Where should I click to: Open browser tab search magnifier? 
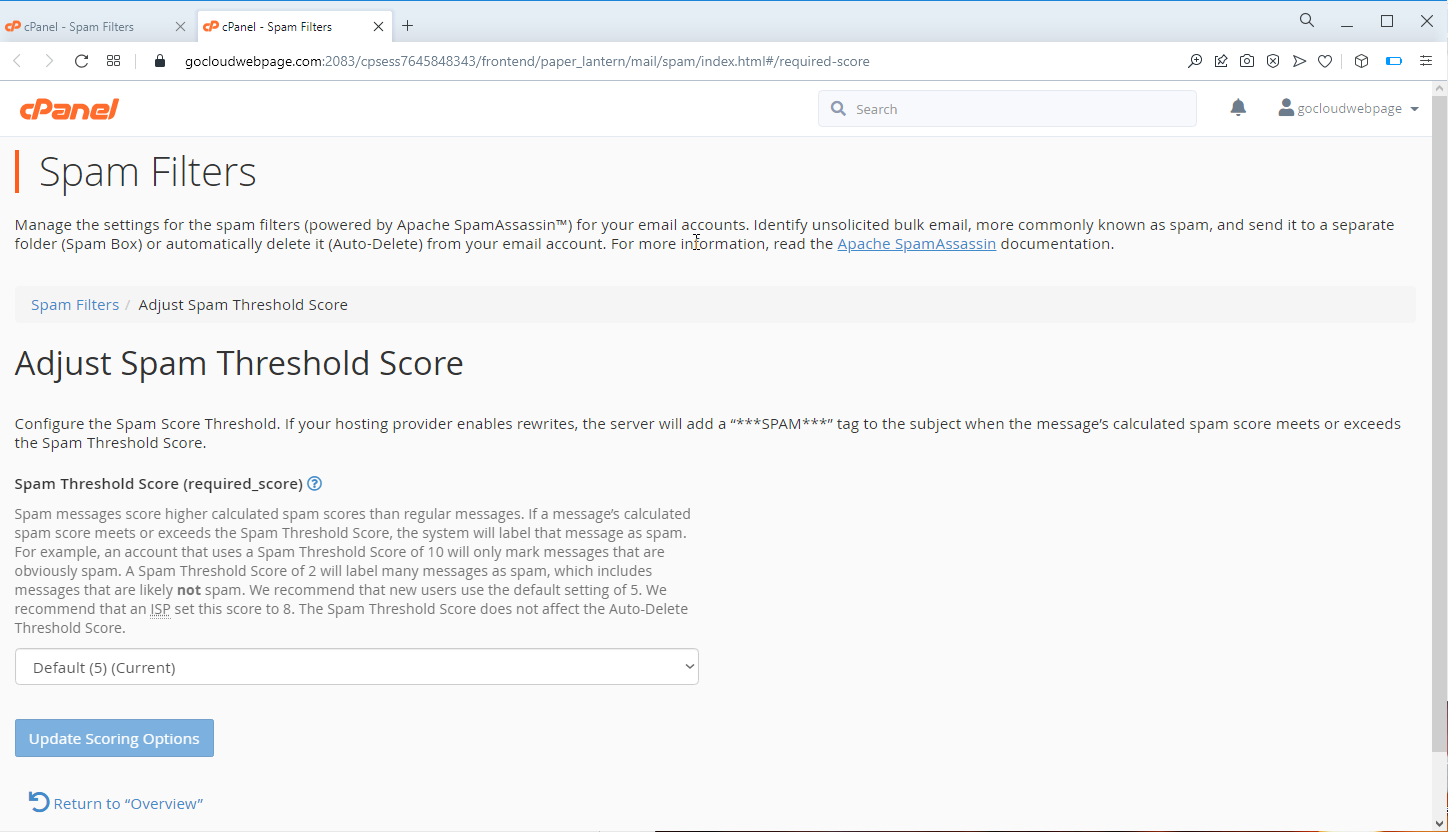(x=1307, y=20)
